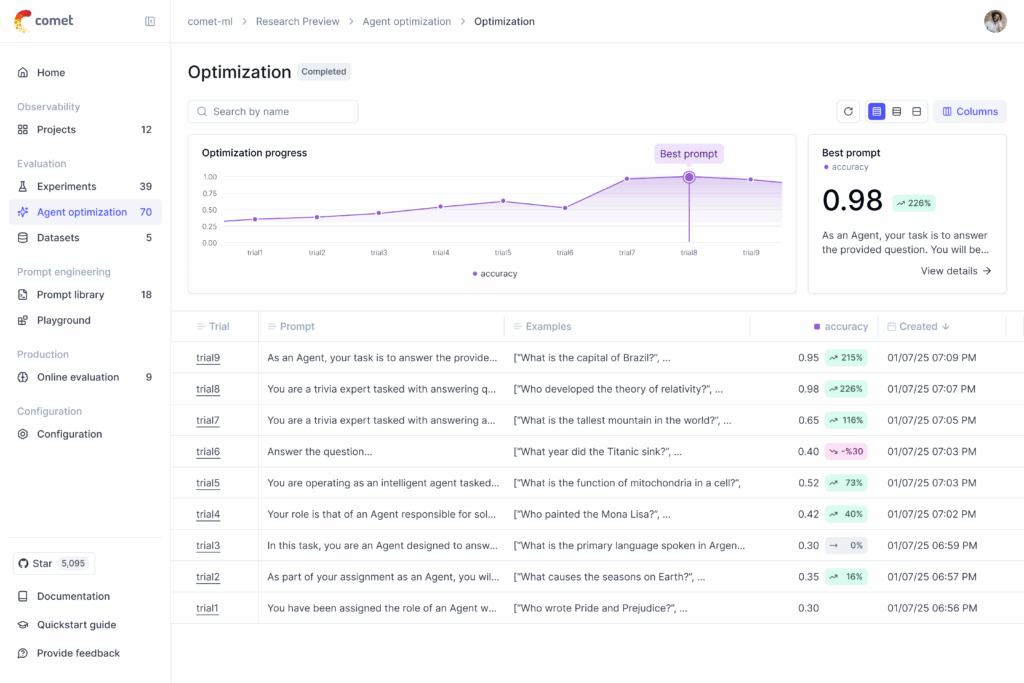This screenshot has width=1024, height=683.
Task: Open the user profile avatar
Action: coord(994,21)
